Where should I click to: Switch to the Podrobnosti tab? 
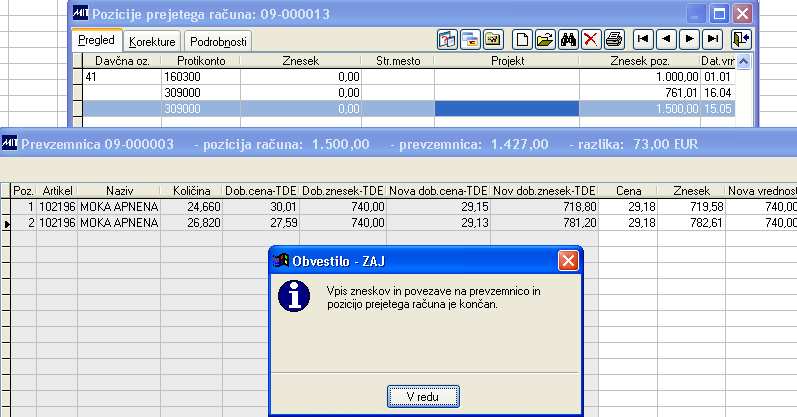tap(218, 42)
